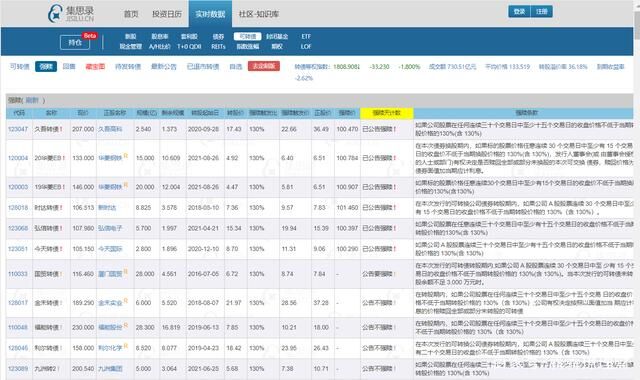Click the 注册 button

click(542, 11)
